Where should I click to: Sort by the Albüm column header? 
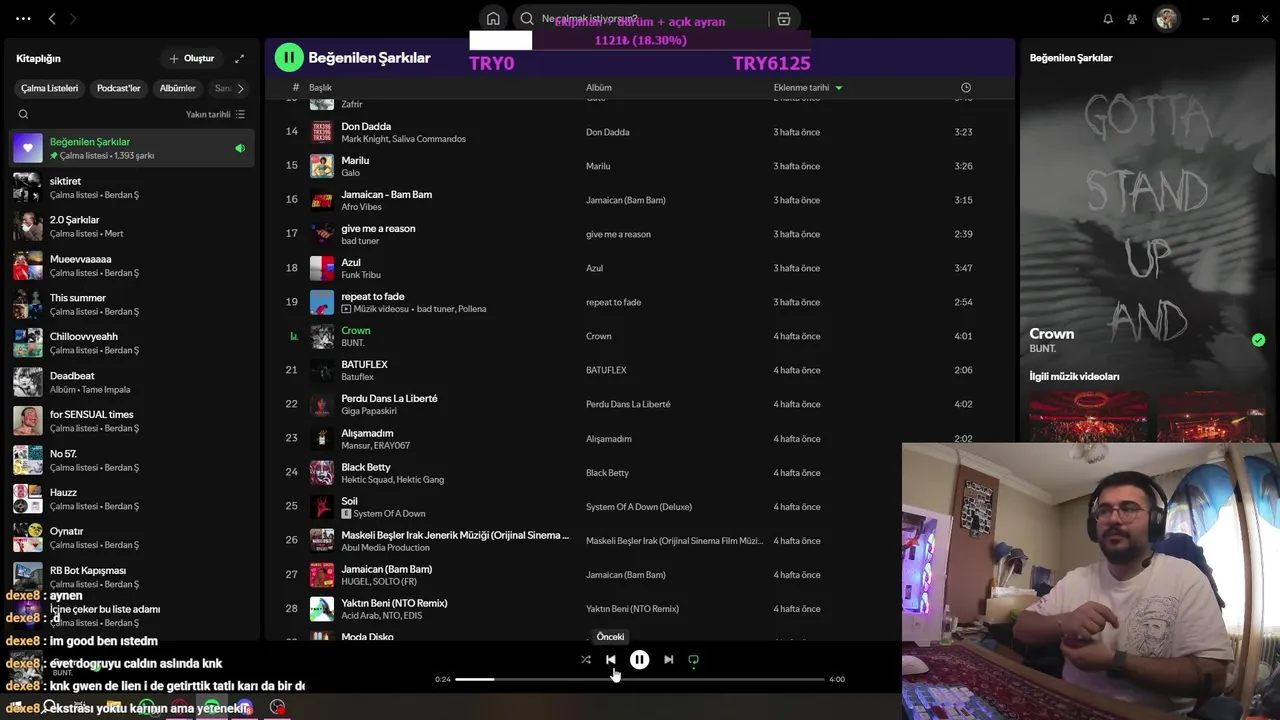(598, 87)
